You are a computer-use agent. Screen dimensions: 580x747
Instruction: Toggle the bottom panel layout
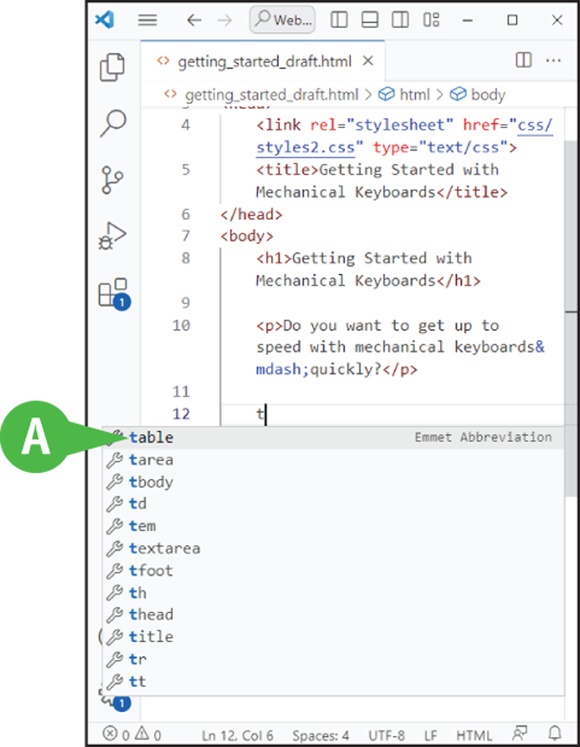tap(370, 20)
